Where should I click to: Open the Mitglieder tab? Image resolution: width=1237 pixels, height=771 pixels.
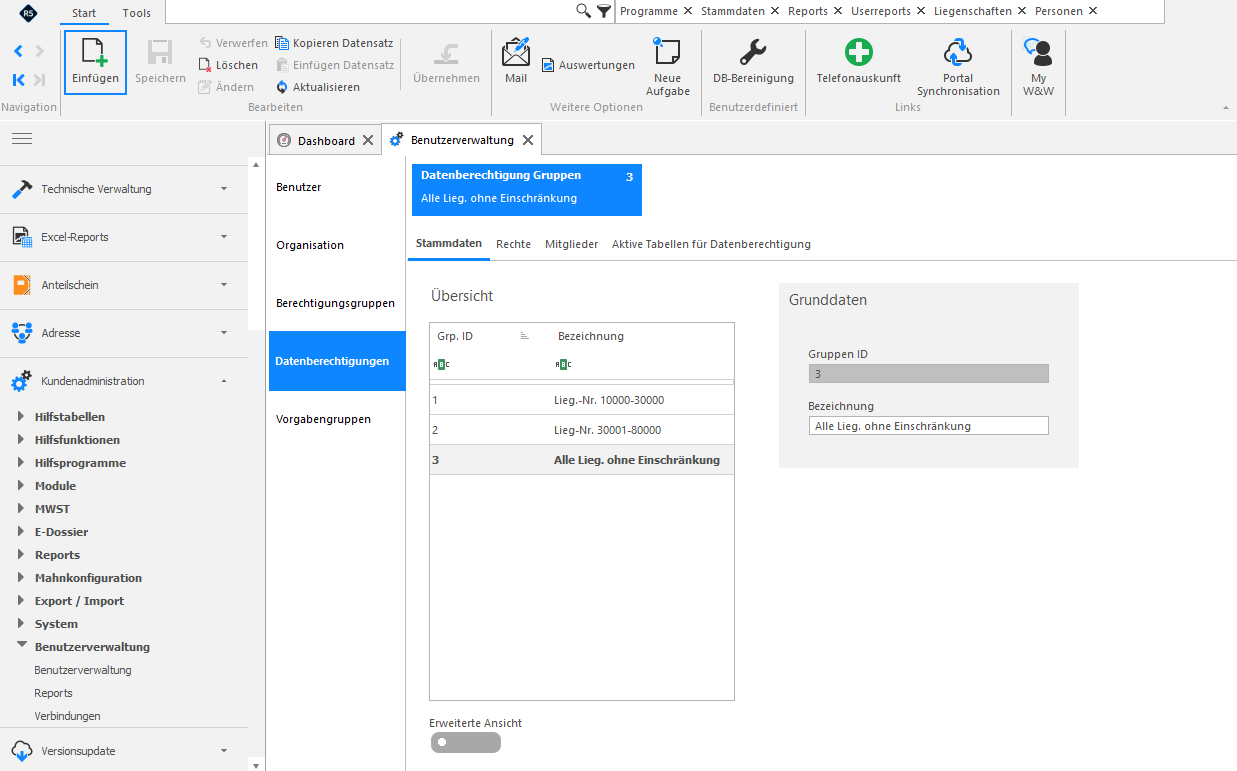click(x=571, y=244)
